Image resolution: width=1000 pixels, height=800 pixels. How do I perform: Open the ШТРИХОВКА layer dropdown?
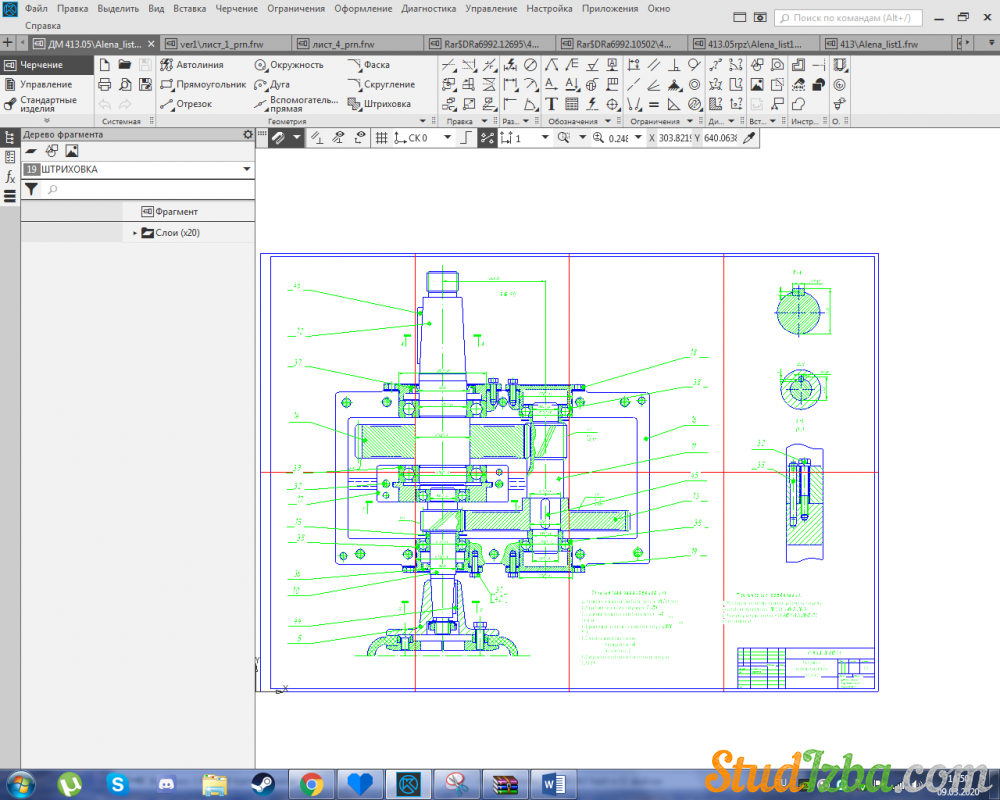246,170
